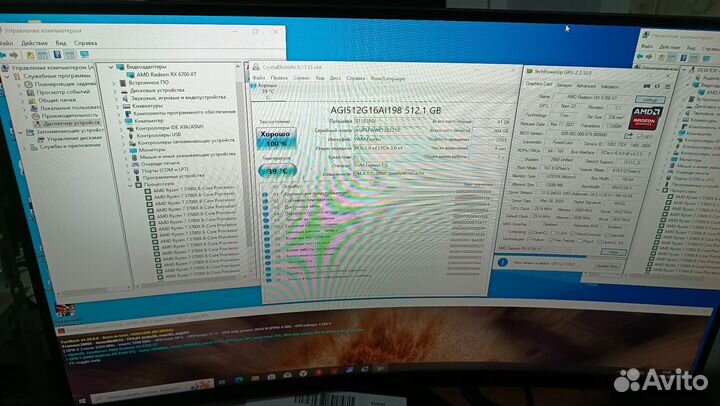720x406 pixels.
Task: Expand the Дисковые устройства device category
Action: pos(116,91)
